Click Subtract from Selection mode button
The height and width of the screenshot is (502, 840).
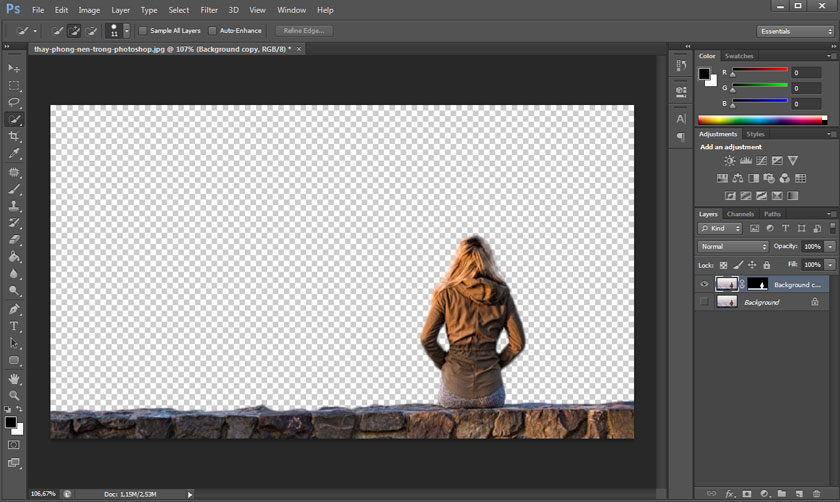tap(92, 31)
